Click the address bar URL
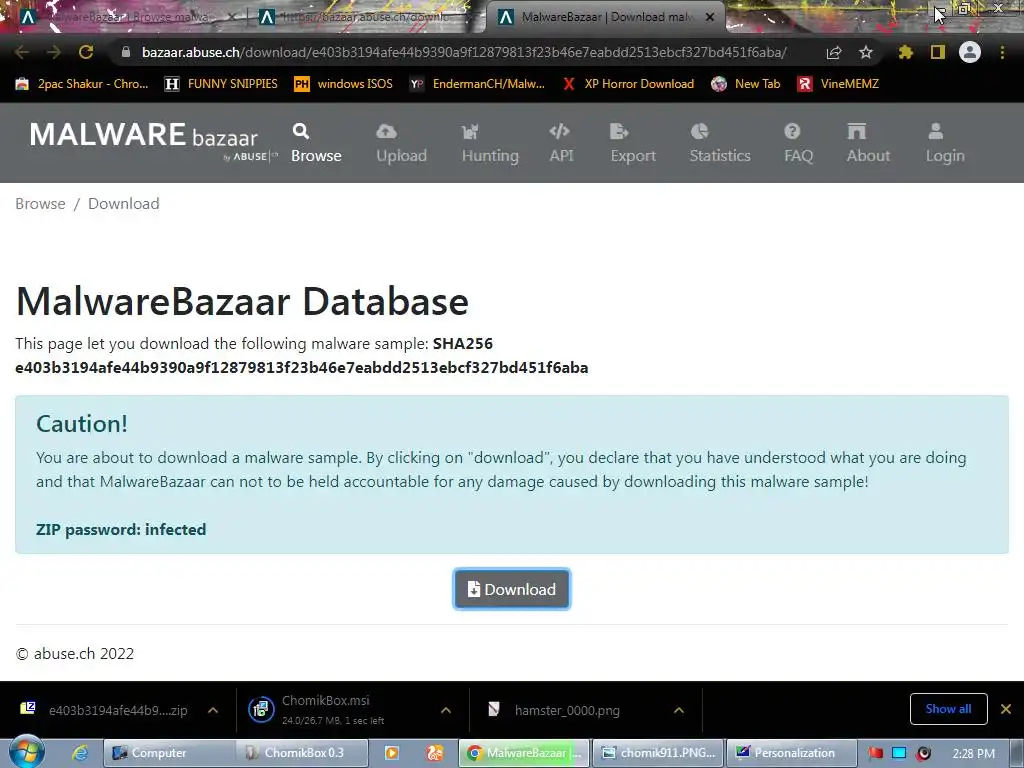This screenshot has width=1024, height=768. (x=464, y=52)
